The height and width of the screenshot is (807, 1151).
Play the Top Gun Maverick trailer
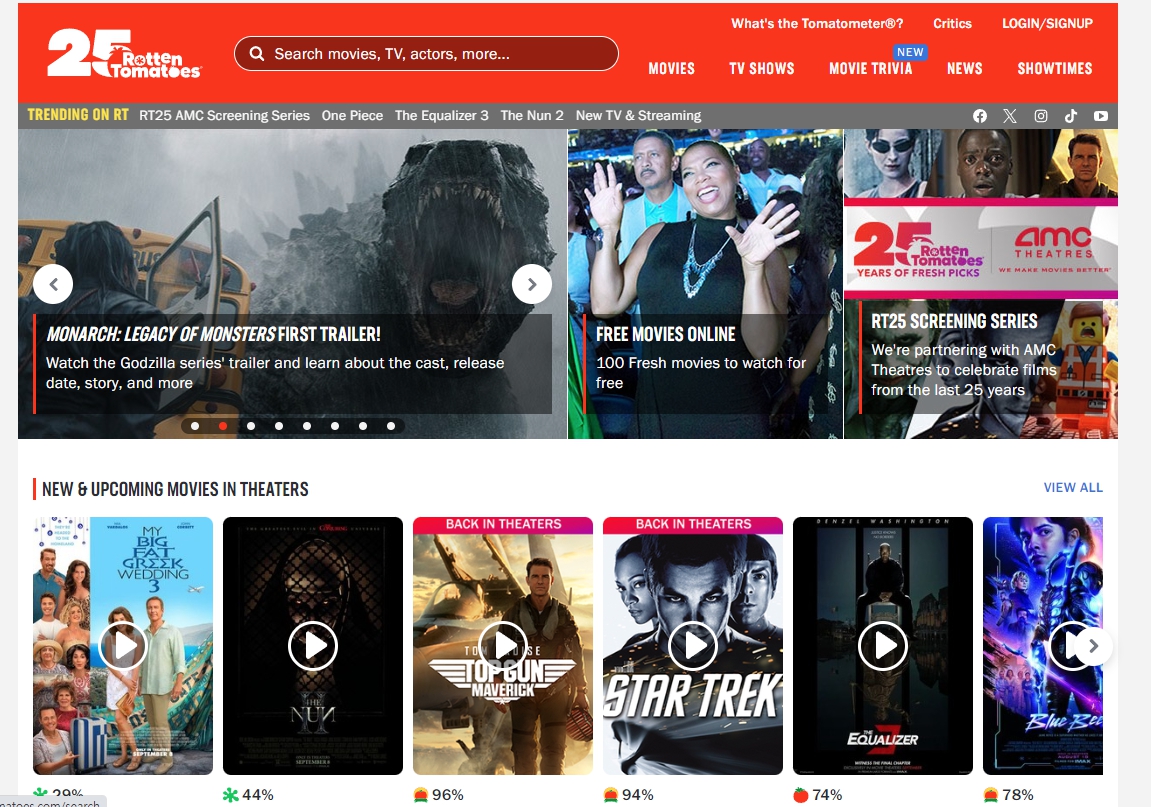[x=503, y=645]
